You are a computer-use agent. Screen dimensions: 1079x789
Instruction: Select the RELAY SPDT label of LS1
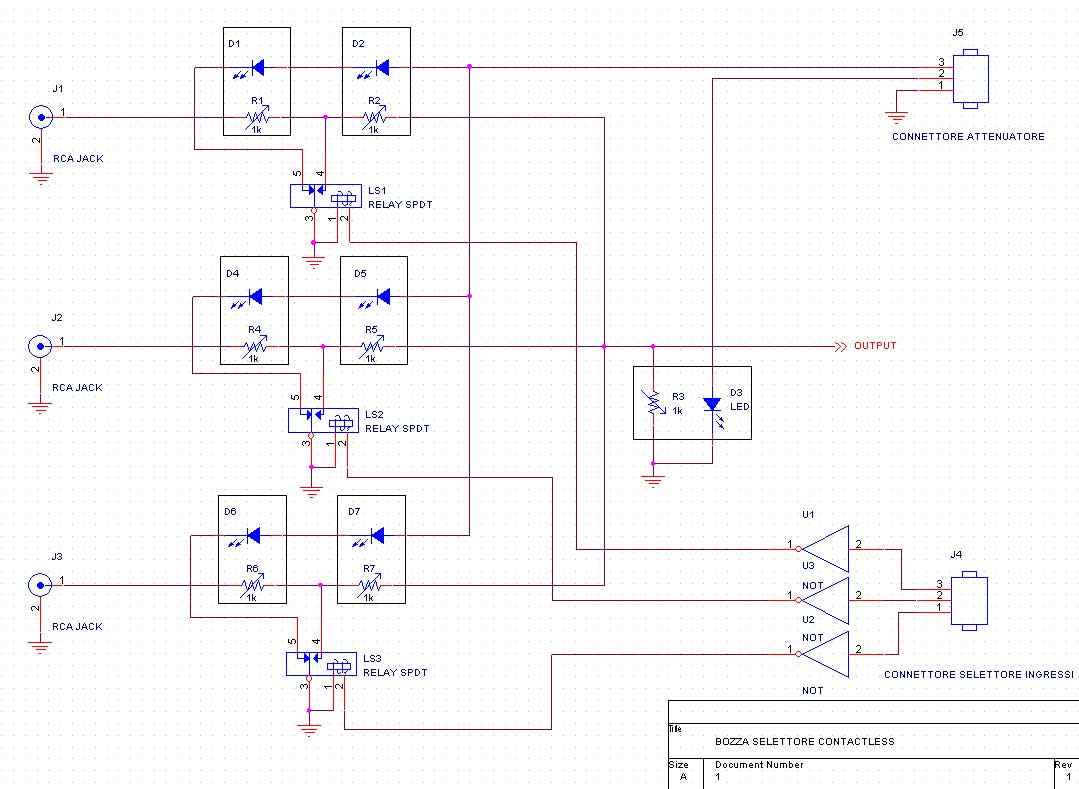[400, 205]
